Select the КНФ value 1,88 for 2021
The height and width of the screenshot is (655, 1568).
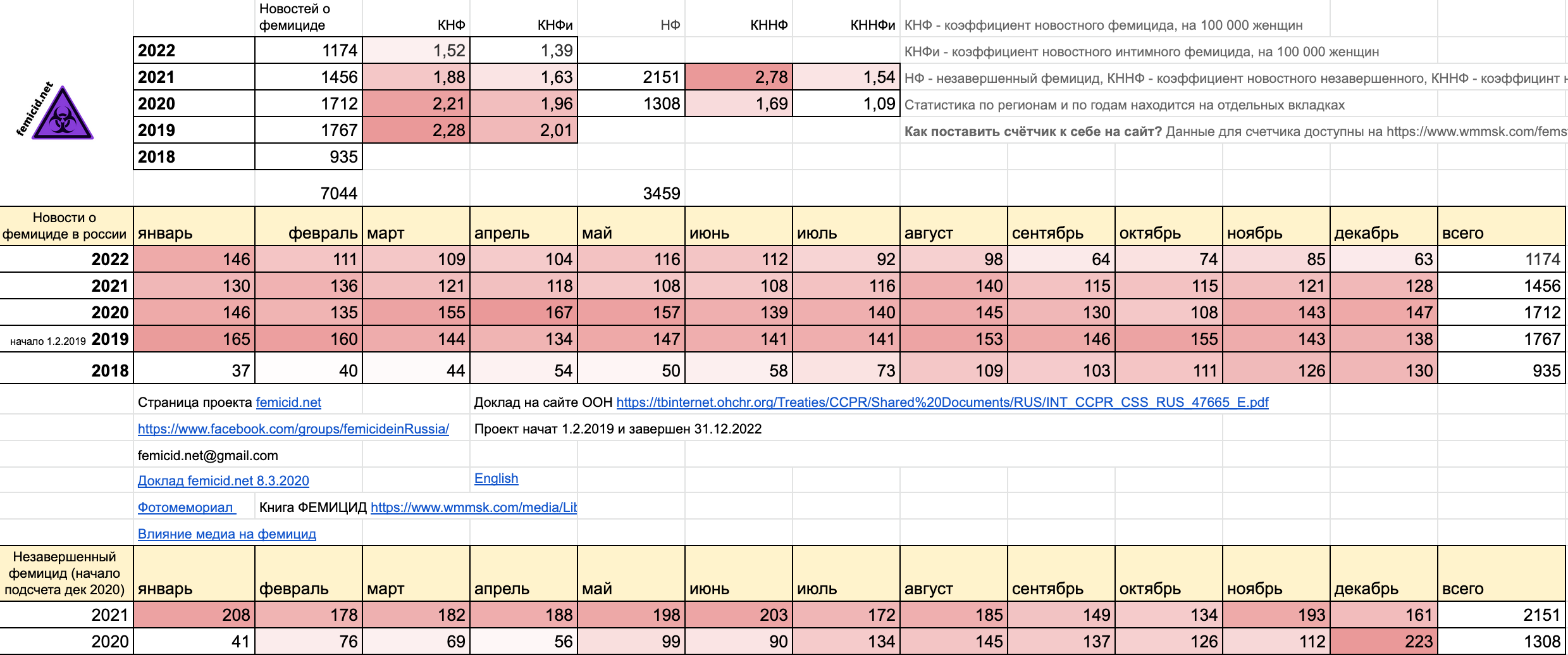click(x=416, y=77)
